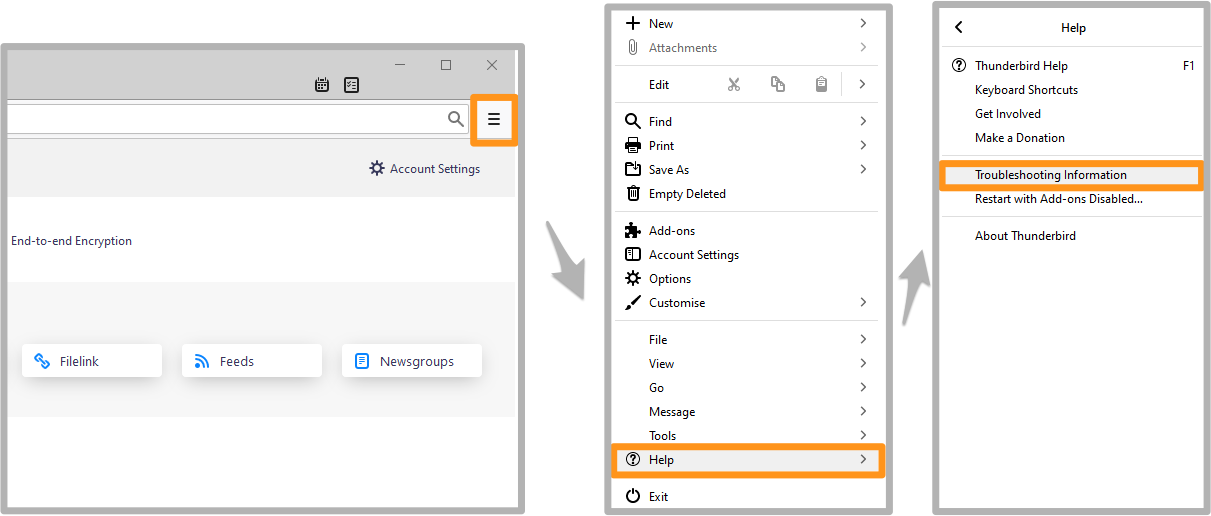This screenshot has width=1211, height=516.
Task: Click the Cut scissors icon
Action: point(734,85)
